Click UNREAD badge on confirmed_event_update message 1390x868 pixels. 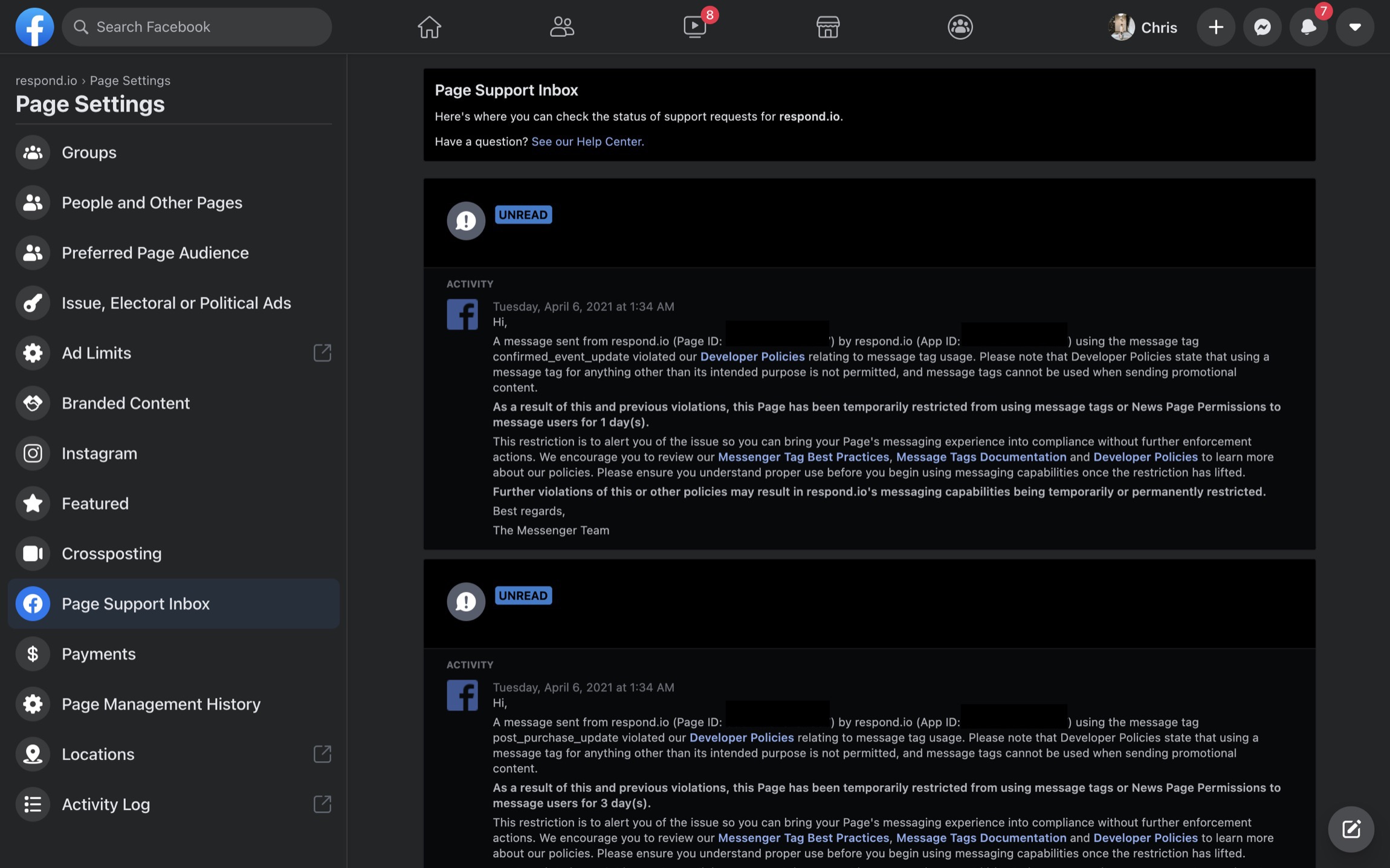pos(523,214)
